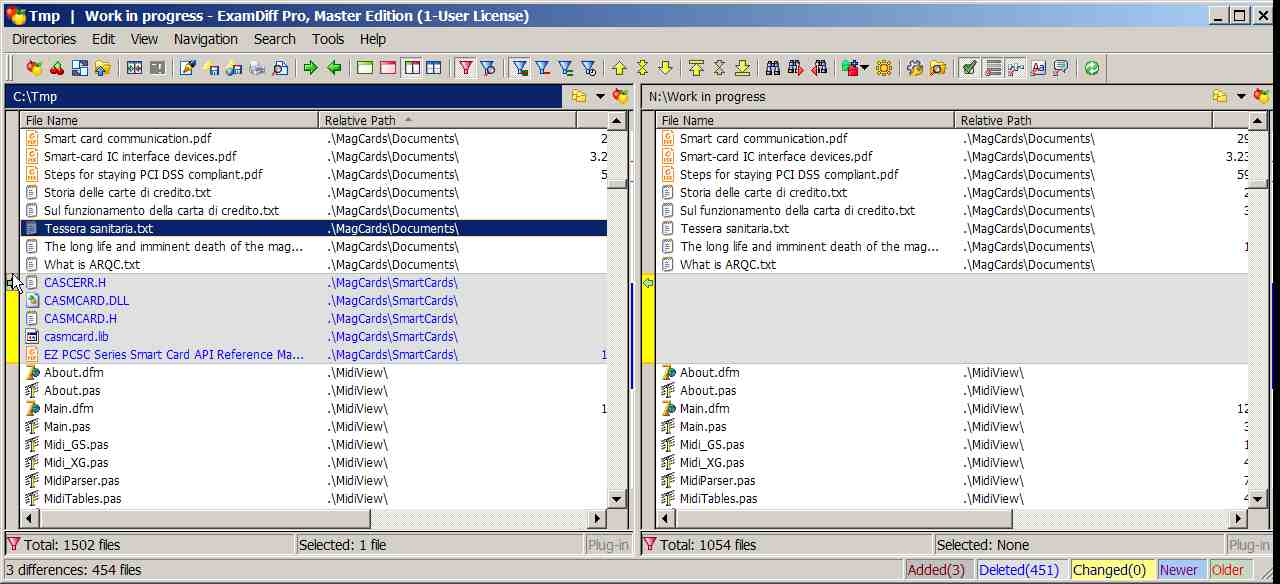Sort right pane by Relative Path header
1280x584 pixels.
click(x=1083, y=120)
